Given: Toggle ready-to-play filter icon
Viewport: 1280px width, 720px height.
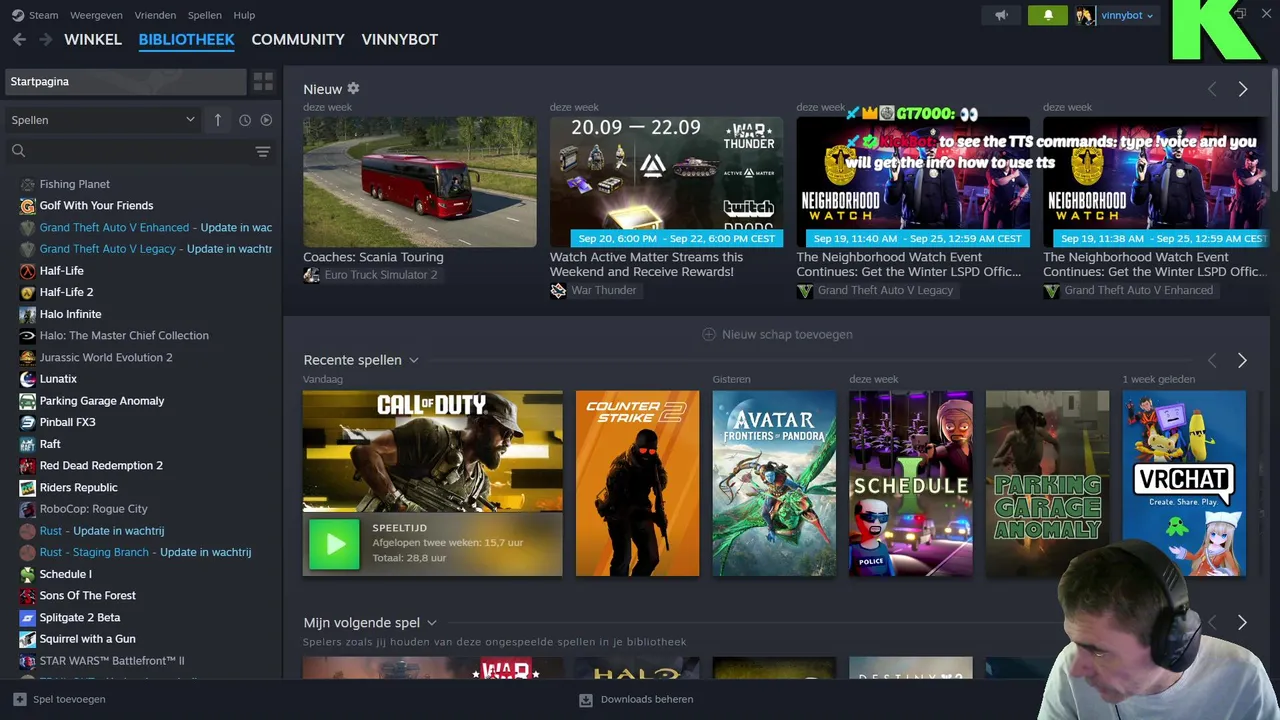Looking at the screenshot, I should [266, 120].
